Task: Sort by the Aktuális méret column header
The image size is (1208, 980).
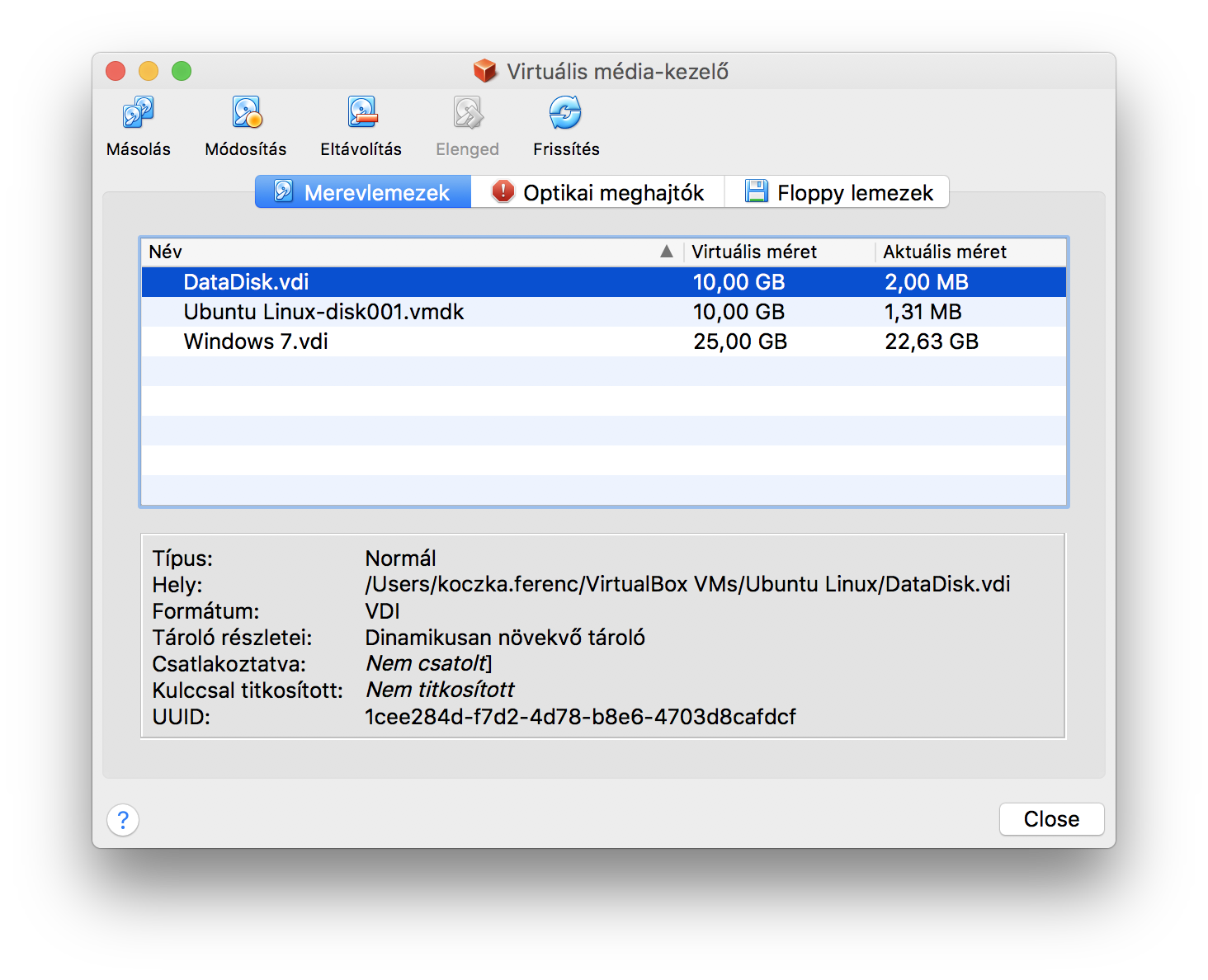Action: click(x=970, y=252)
